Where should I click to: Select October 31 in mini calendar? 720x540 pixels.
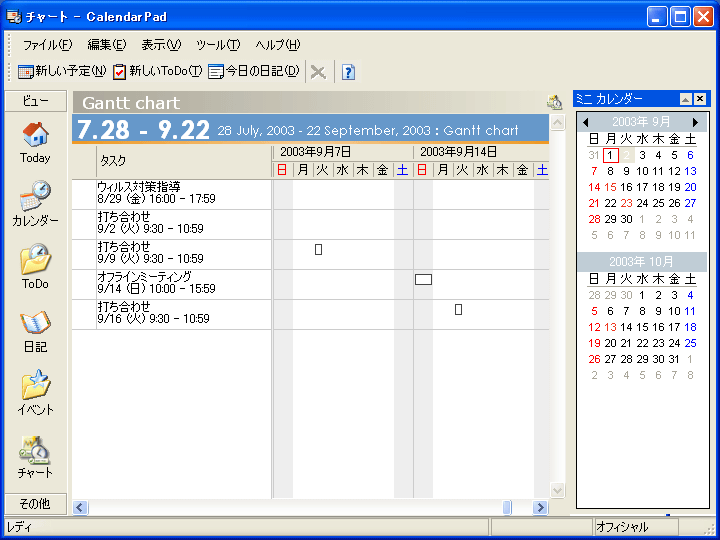(x=674, y=359)
